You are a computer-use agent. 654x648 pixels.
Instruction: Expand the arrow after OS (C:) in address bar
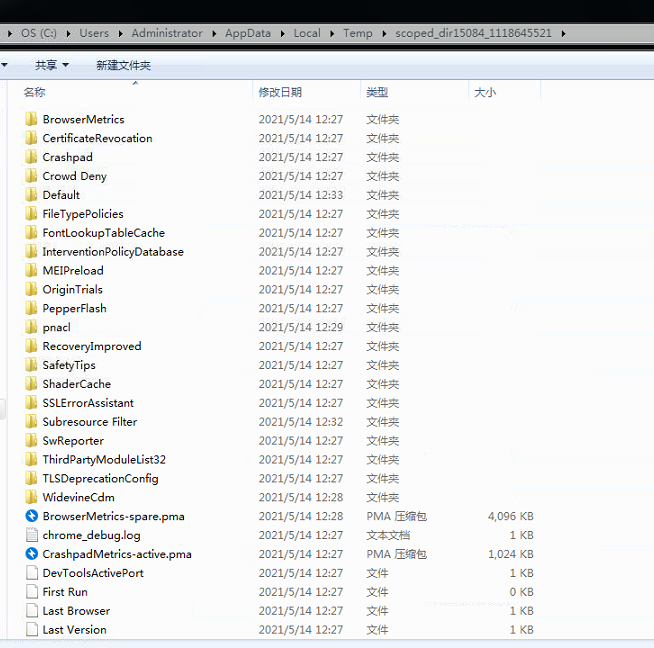(x=68, y=33)
